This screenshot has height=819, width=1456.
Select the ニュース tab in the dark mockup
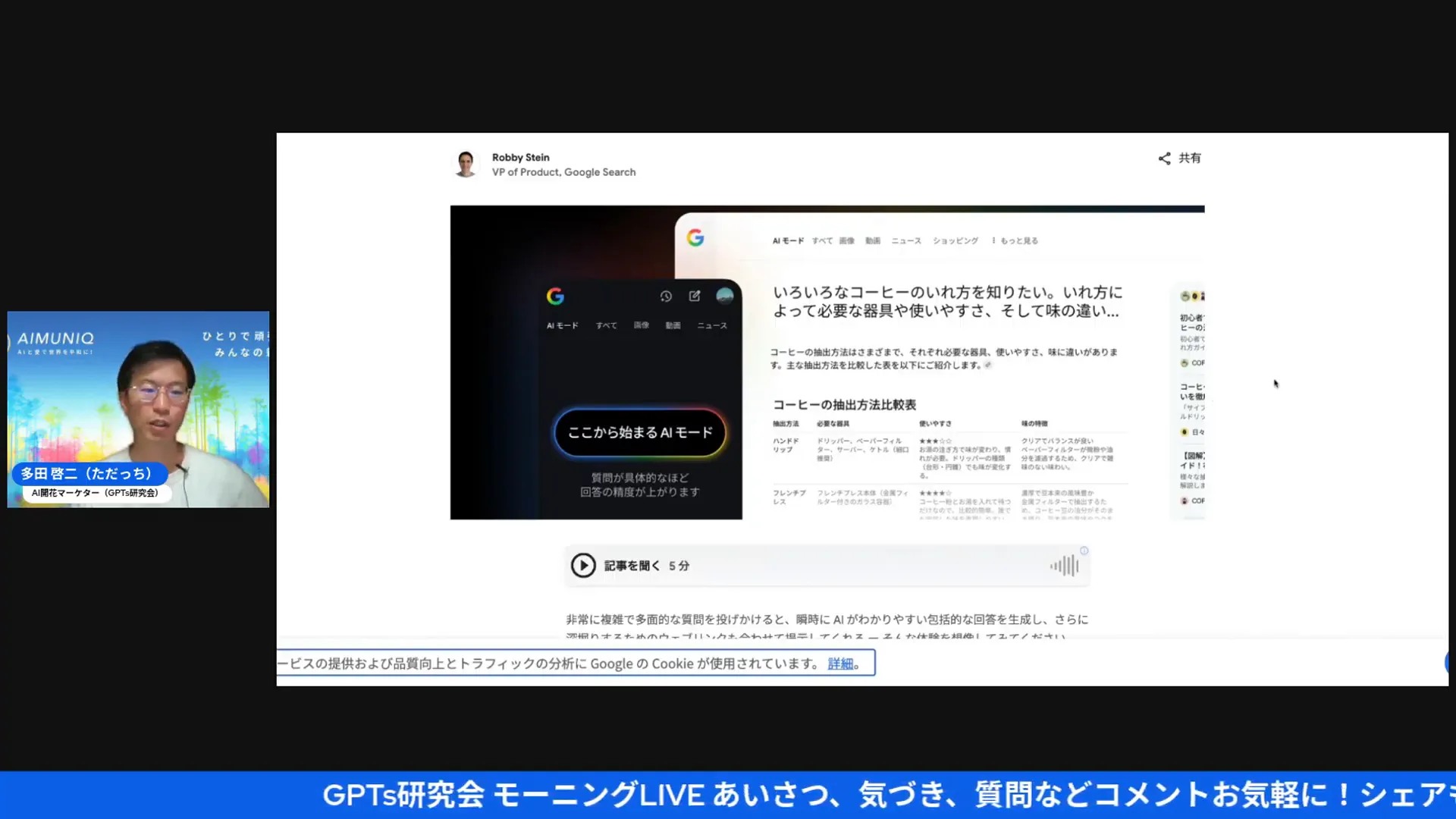click(712, 325)
